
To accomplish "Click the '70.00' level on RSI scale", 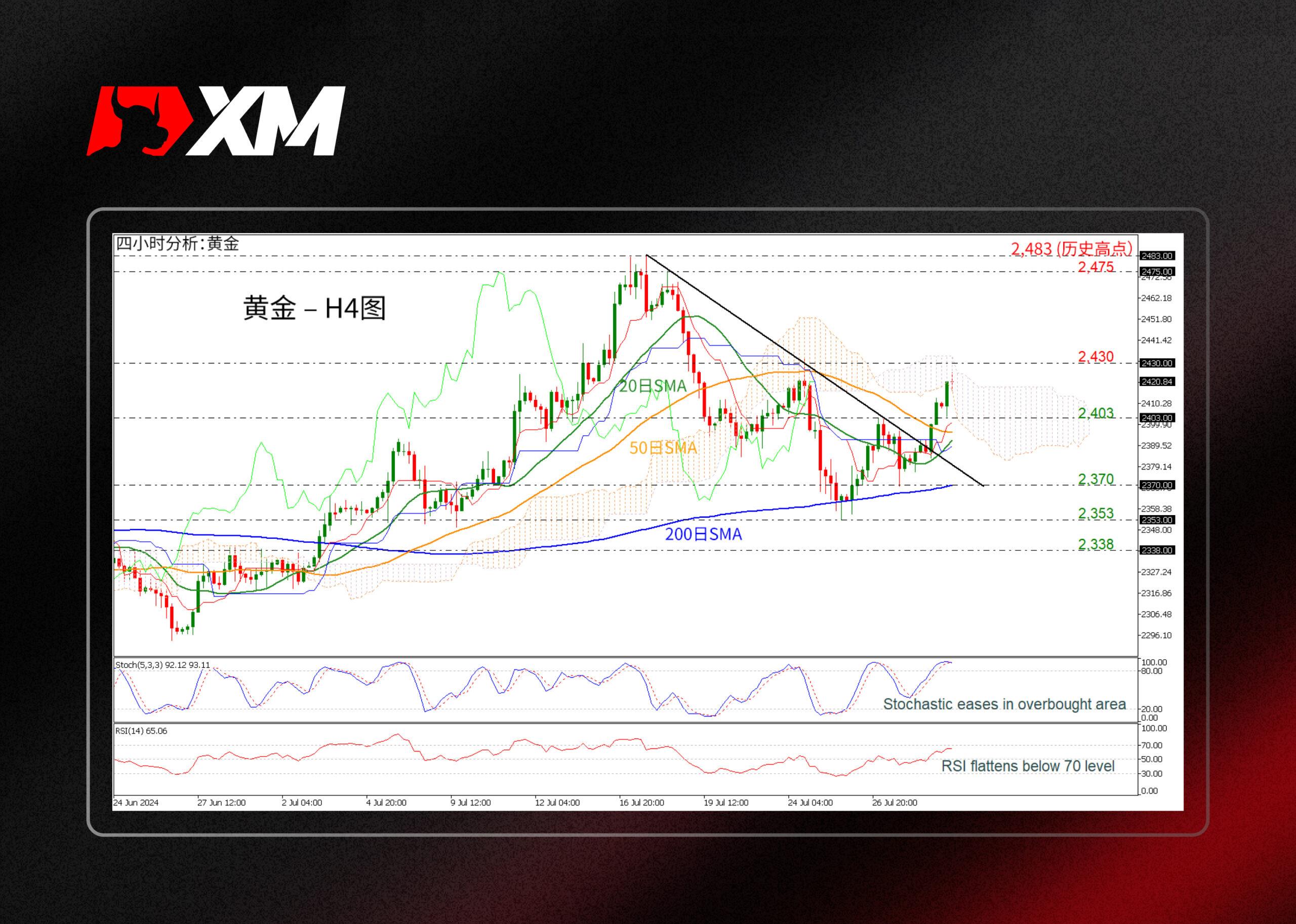I will click(1153, 745).
